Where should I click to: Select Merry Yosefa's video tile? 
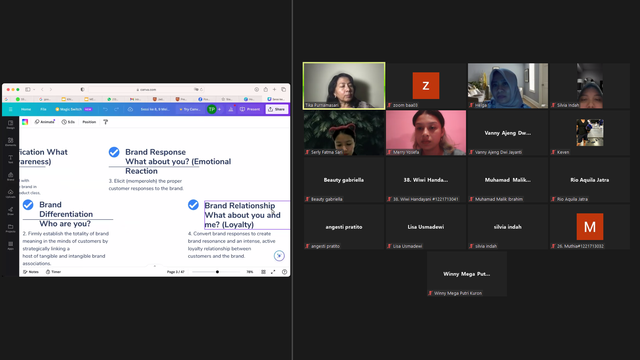426,133
